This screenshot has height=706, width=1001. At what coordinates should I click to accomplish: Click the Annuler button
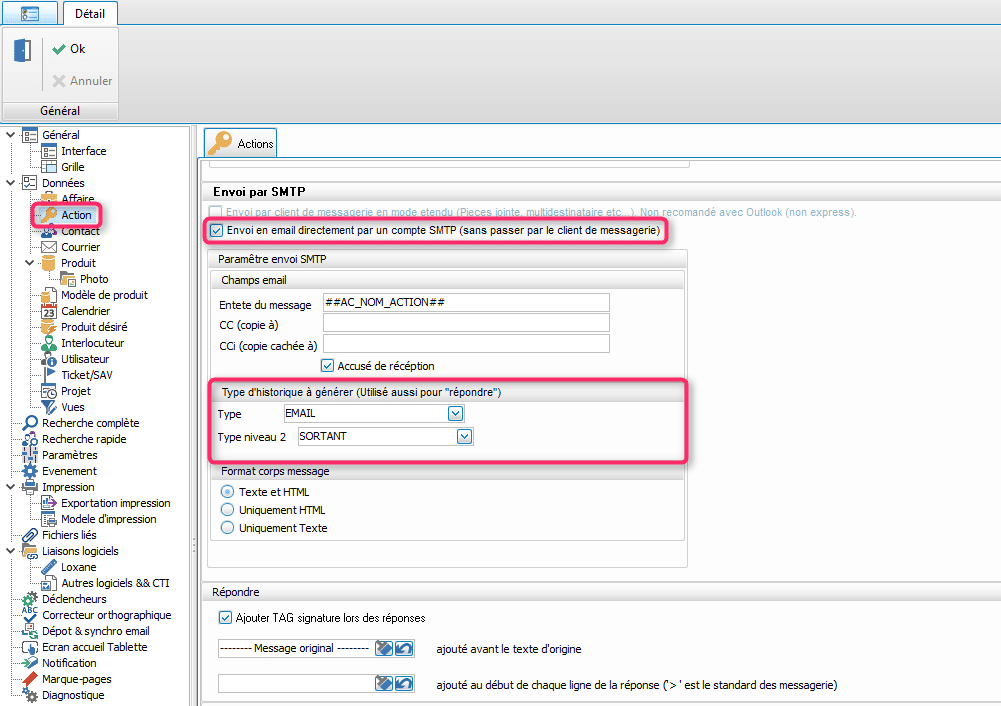[x=82, y=81]
